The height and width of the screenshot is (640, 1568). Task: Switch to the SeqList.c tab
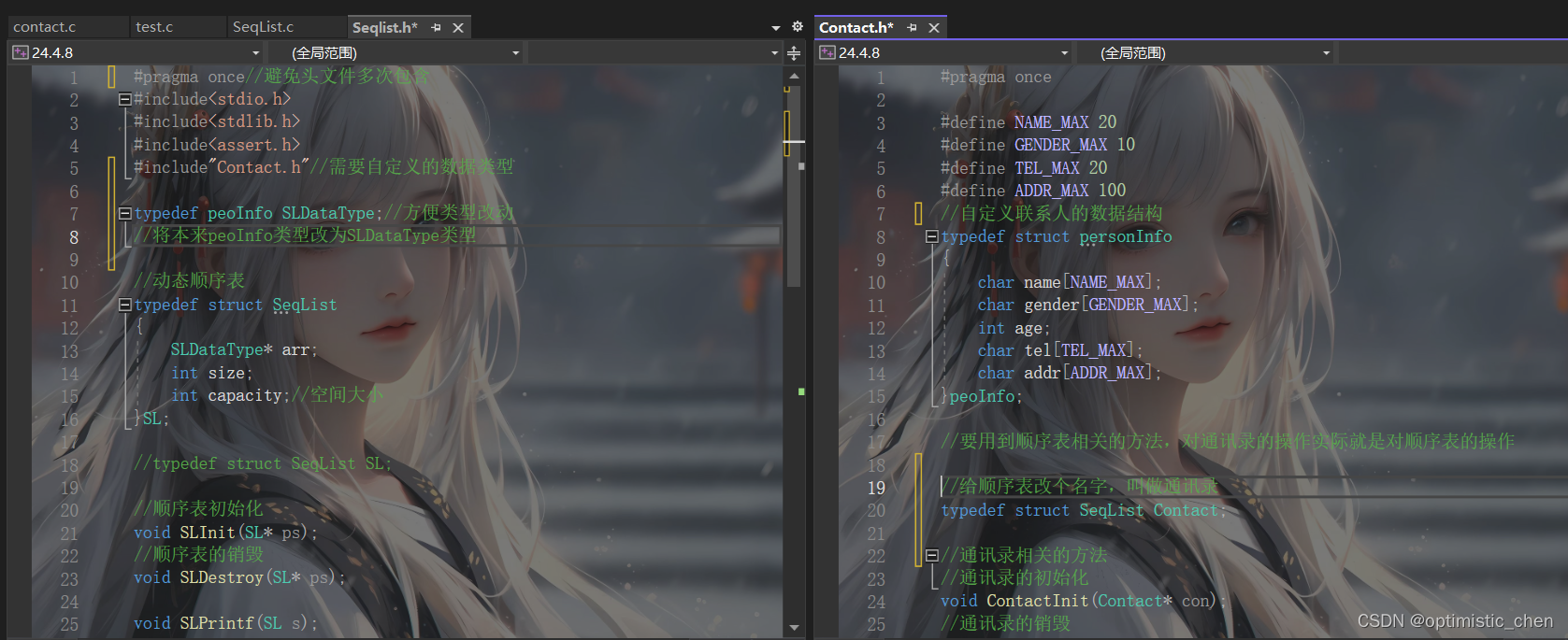263,27
